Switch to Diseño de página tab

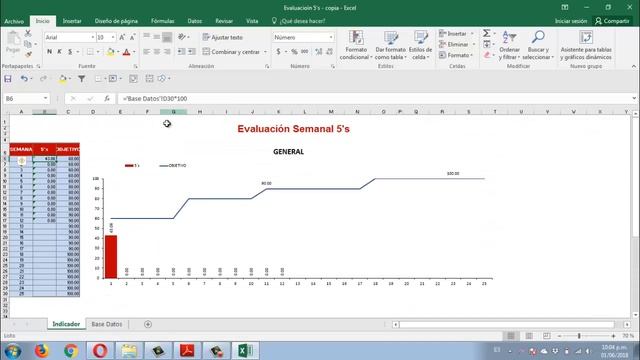click(x=116, y=21)
